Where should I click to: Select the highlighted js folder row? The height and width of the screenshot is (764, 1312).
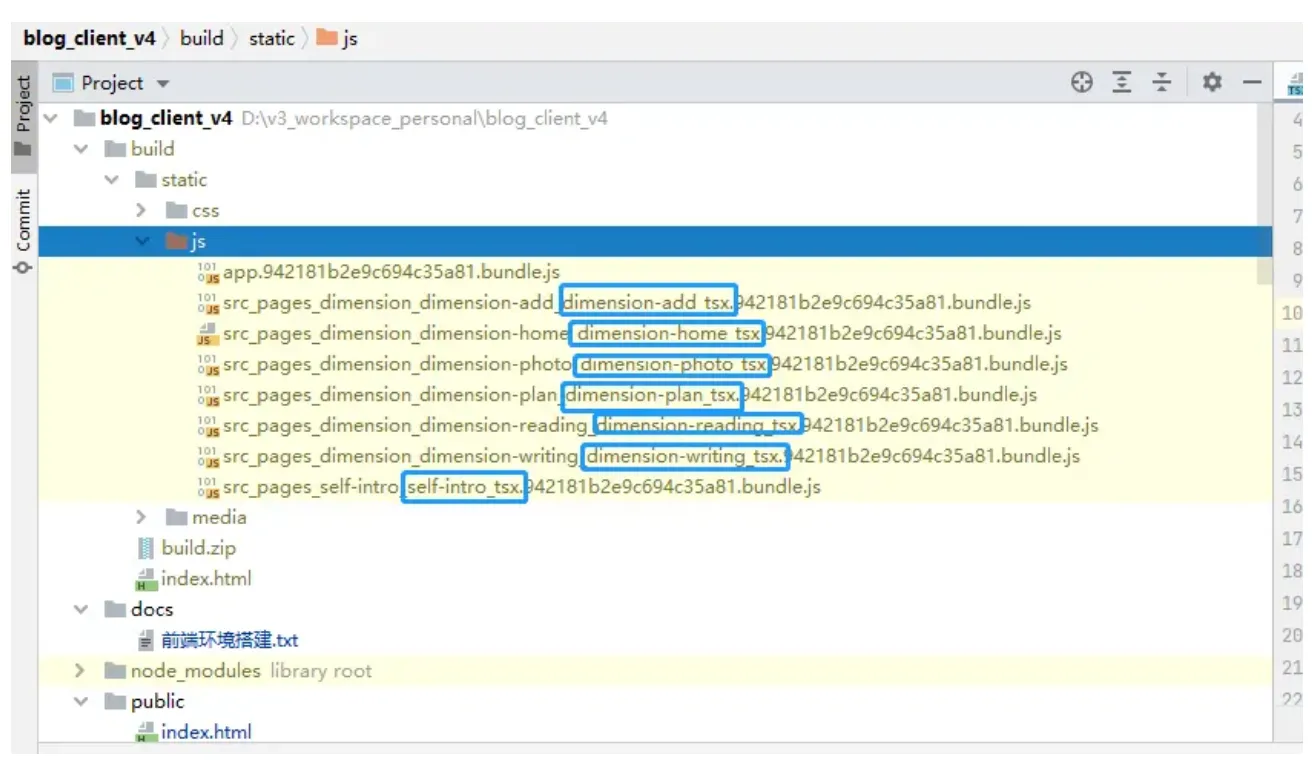(x=655, y=241)
